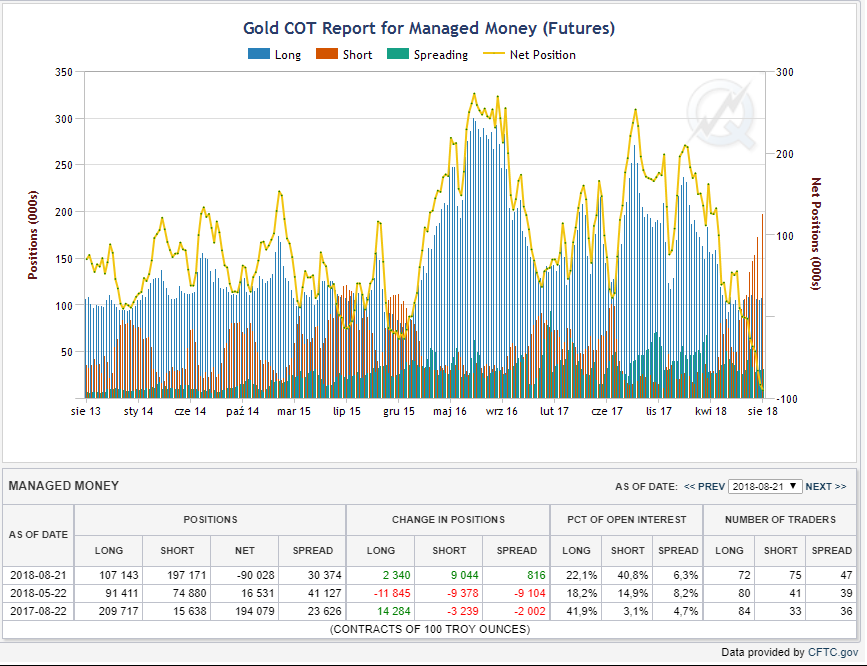Click the net value 194 079

[x=255, y=612]
